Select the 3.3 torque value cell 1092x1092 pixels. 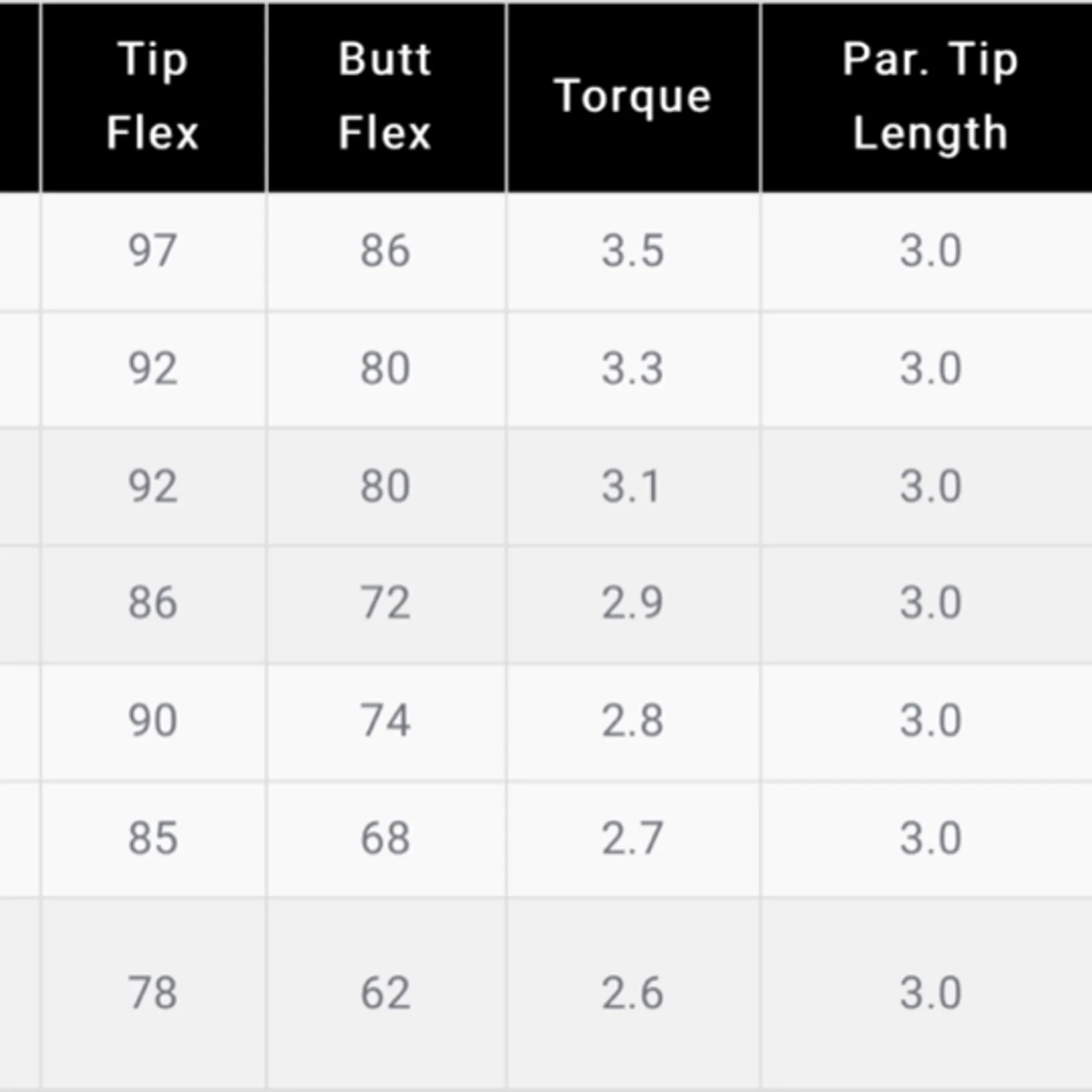(633, 369)
